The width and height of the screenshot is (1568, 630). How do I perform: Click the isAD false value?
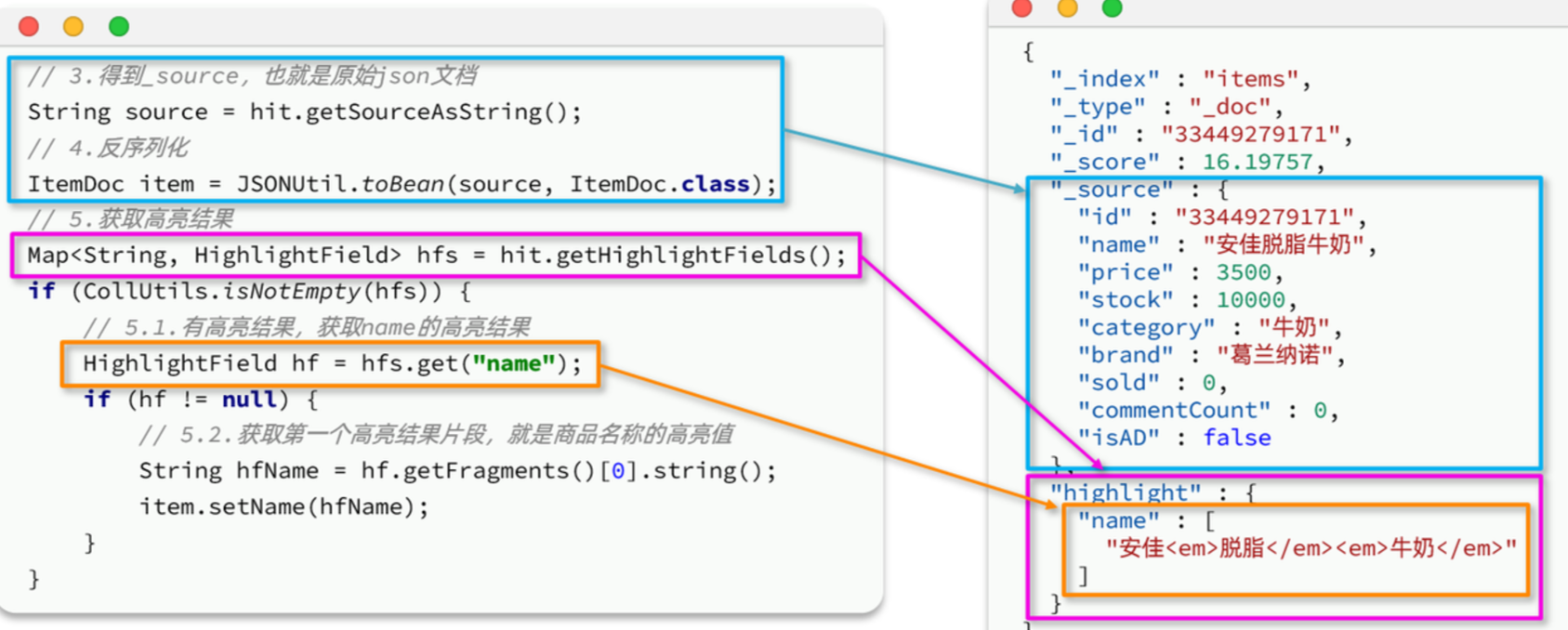tap(1236, 438)
